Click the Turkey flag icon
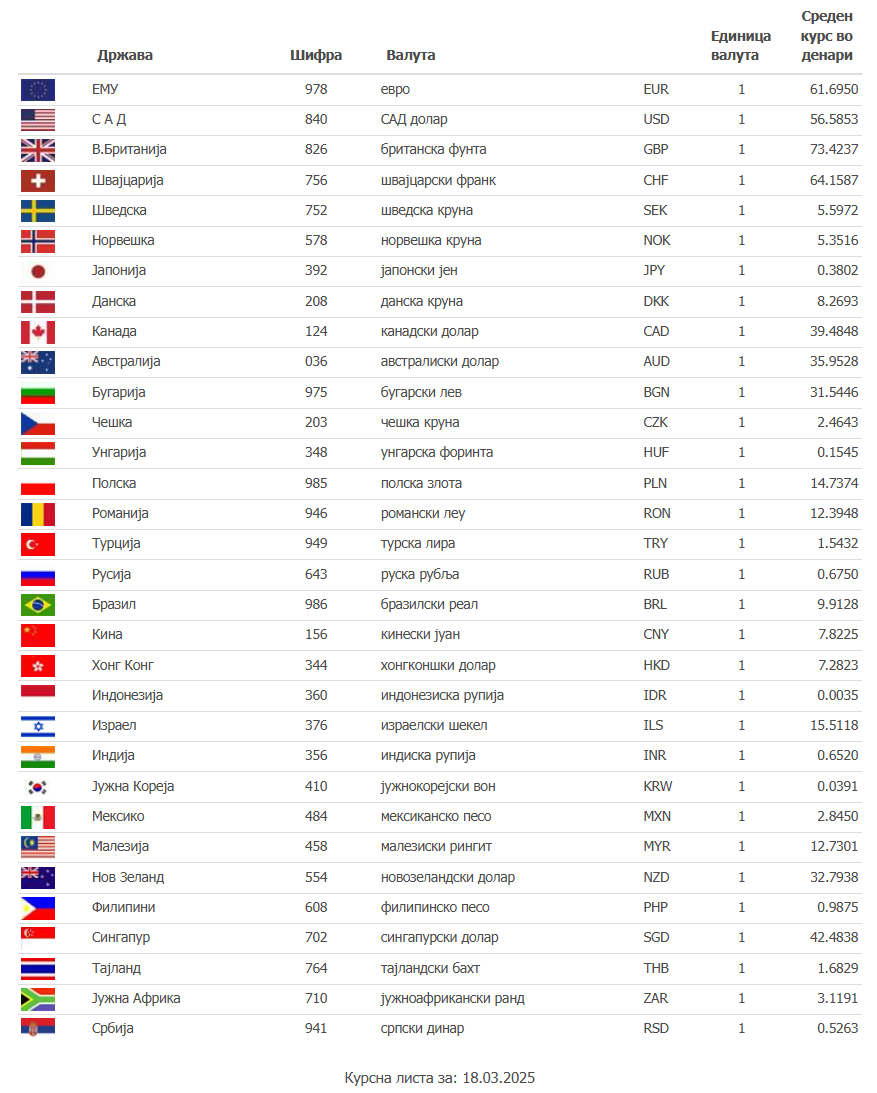This screenshot has width=877, height=1093. pyautogui.click(x=38, y=544)
